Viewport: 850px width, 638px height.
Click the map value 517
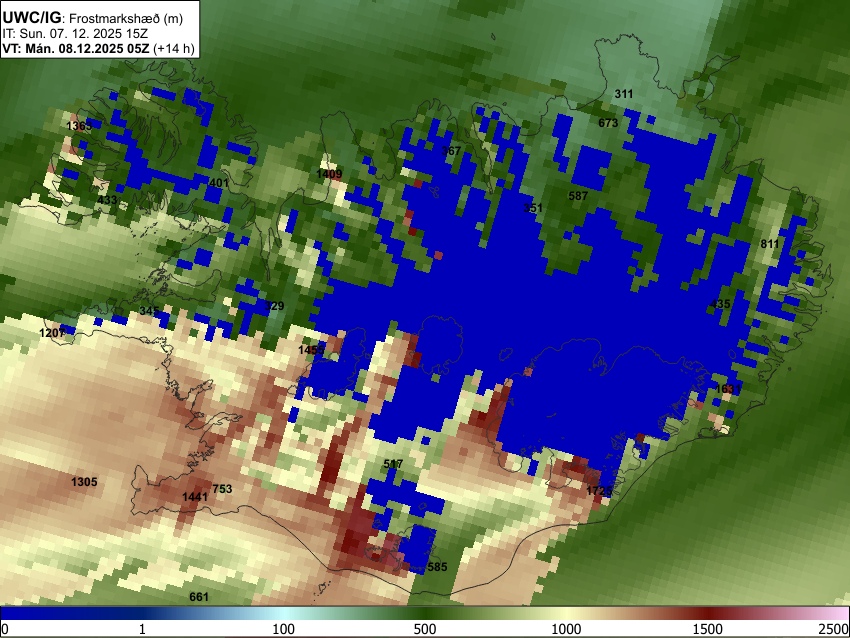[393, 464]
